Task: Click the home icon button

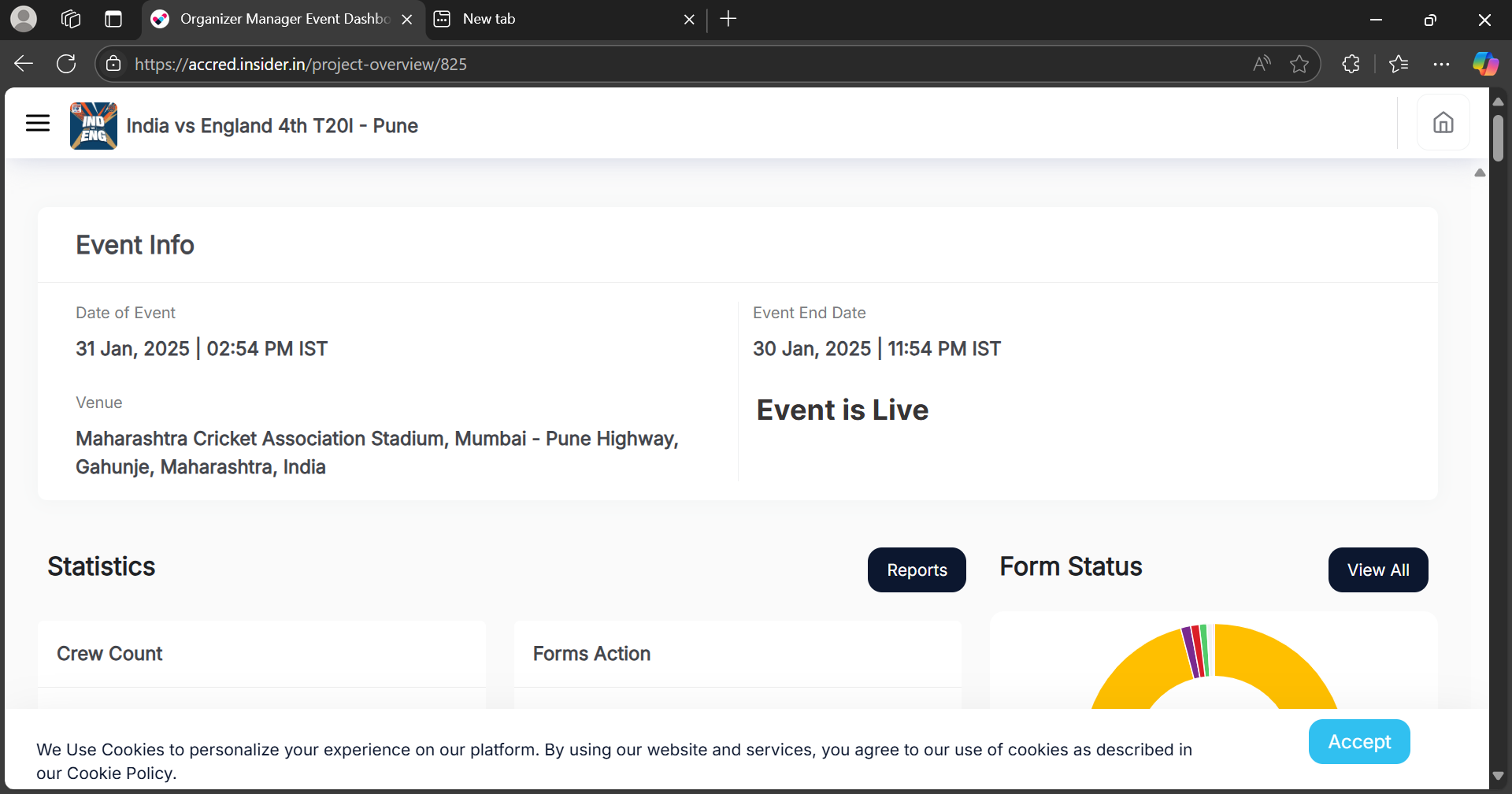Action: (x=1443, y=123)
